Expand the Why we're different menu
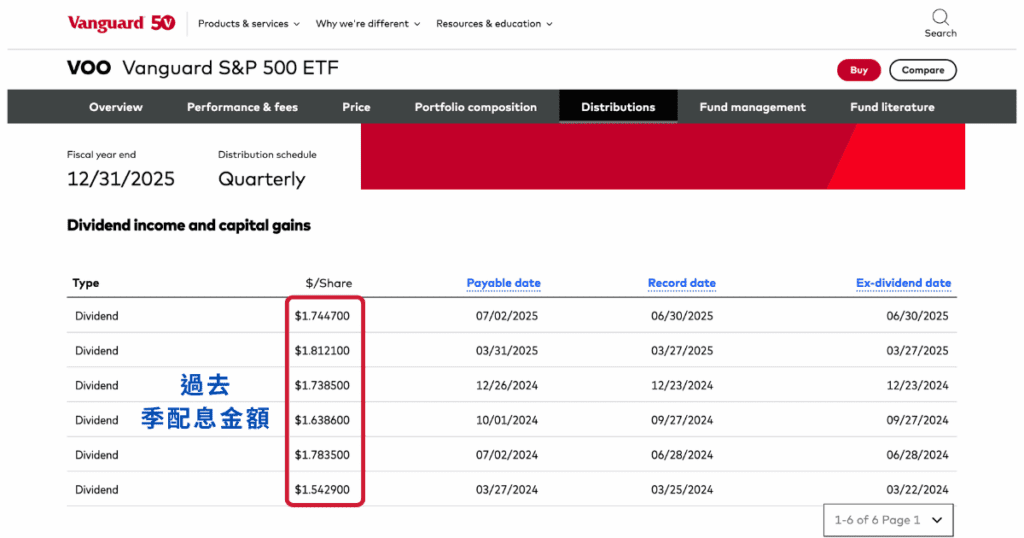The height and width of the screenshot is (538, 1024). pyautogui.click(x=368, y=24)
